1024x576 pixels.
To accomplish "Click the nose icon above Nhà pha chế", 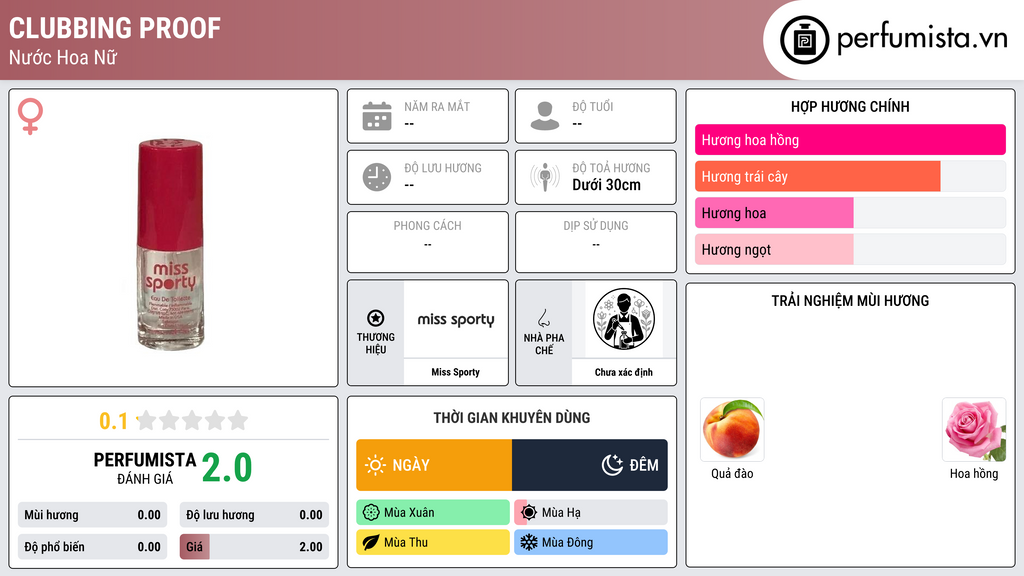I will click(543, 318).
